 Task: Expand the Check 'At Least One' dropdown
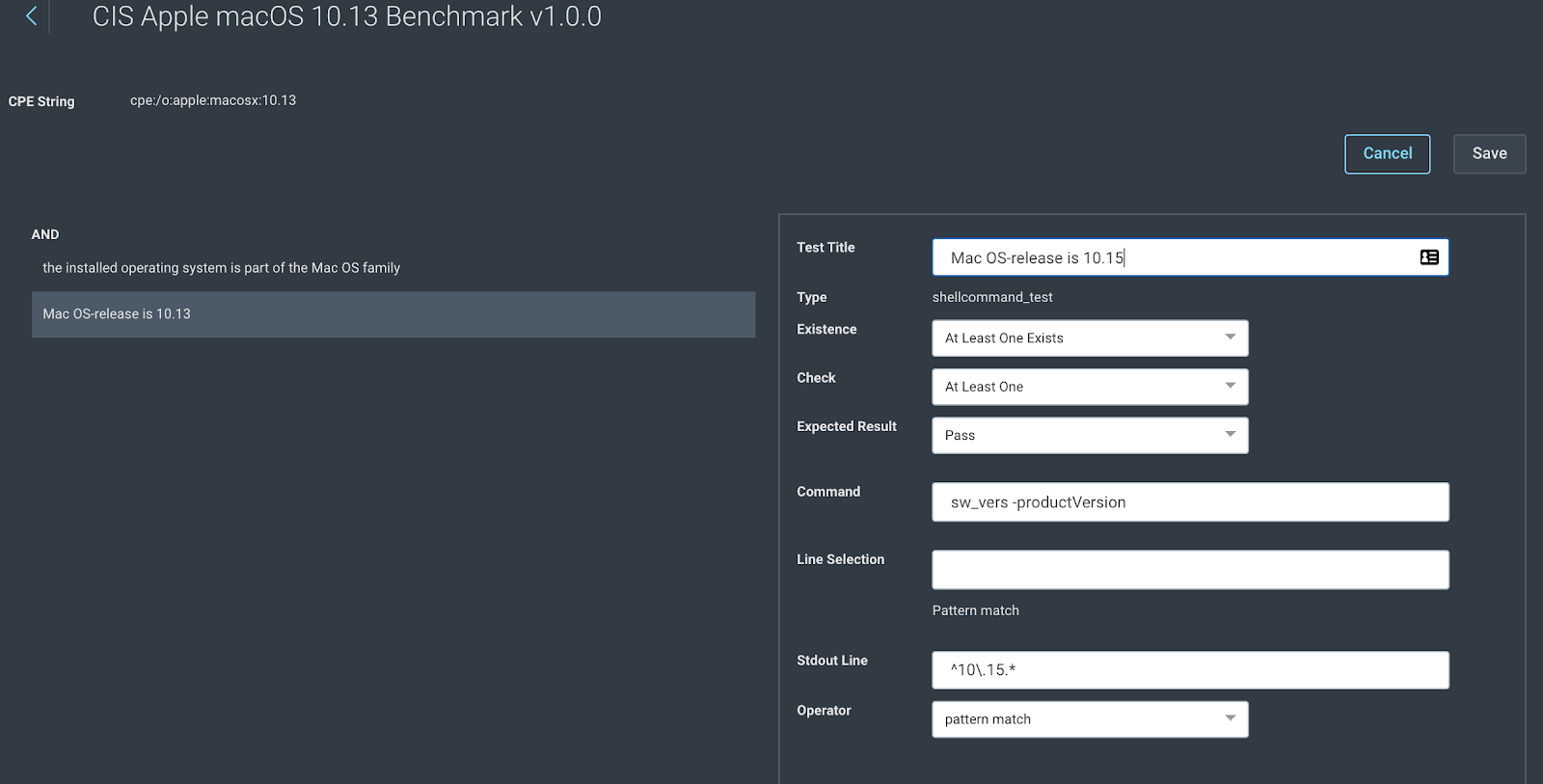(1090, 387)
